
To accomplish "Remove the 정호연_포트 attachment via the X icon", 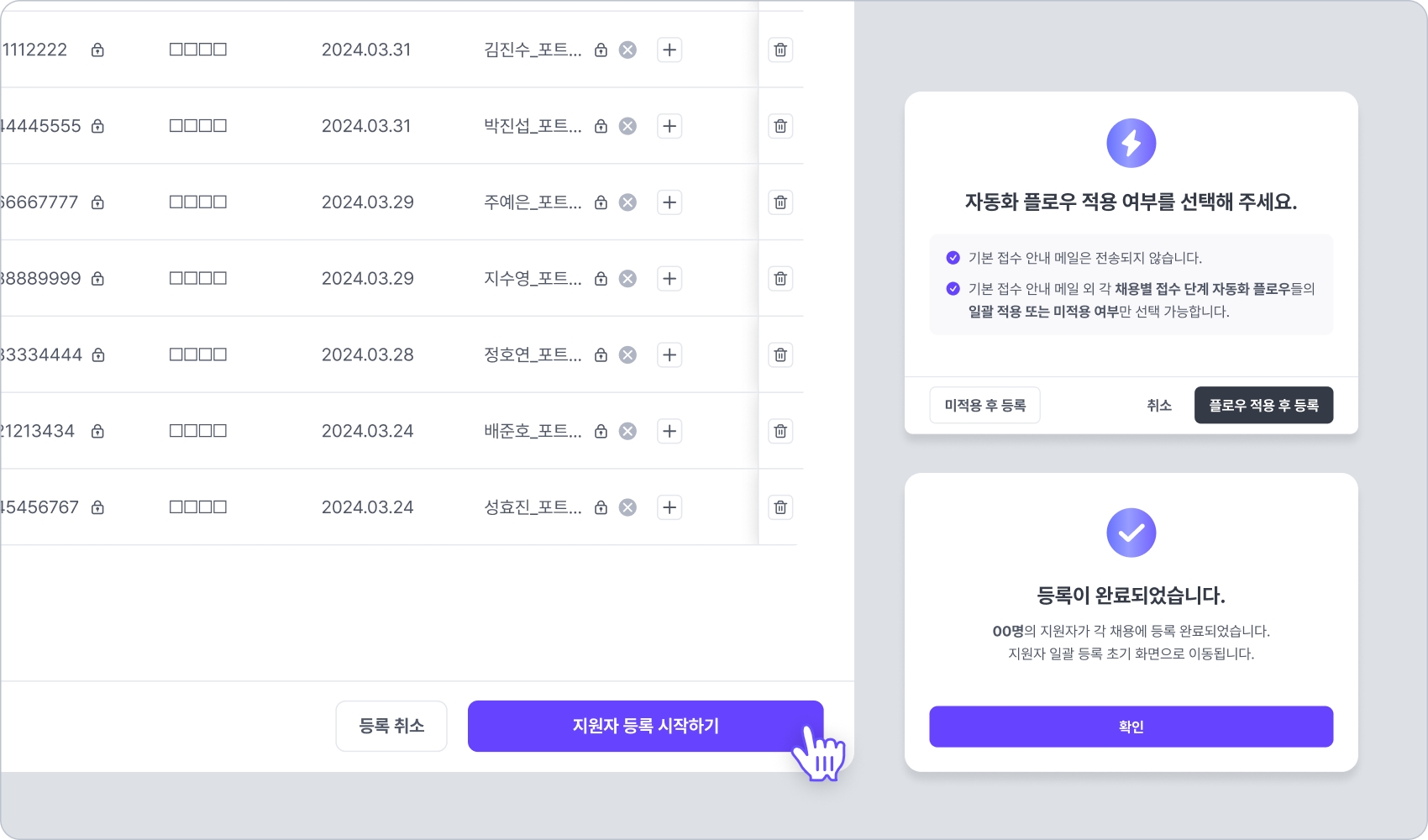I will coord(627,354).
